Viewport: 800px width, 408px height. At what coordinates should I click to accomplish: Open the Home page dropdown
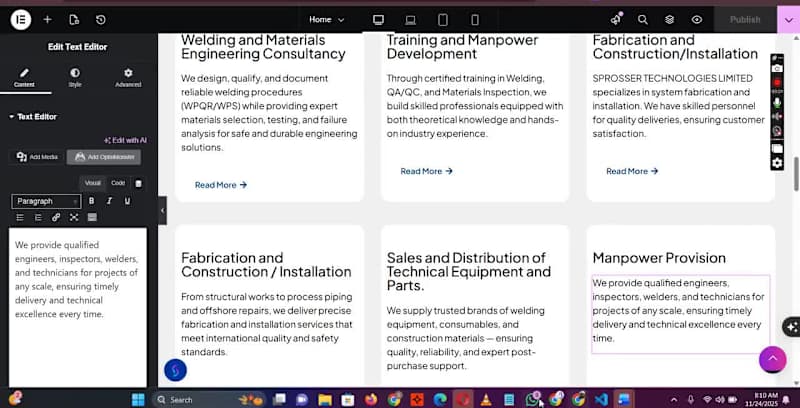coord(327,20)
